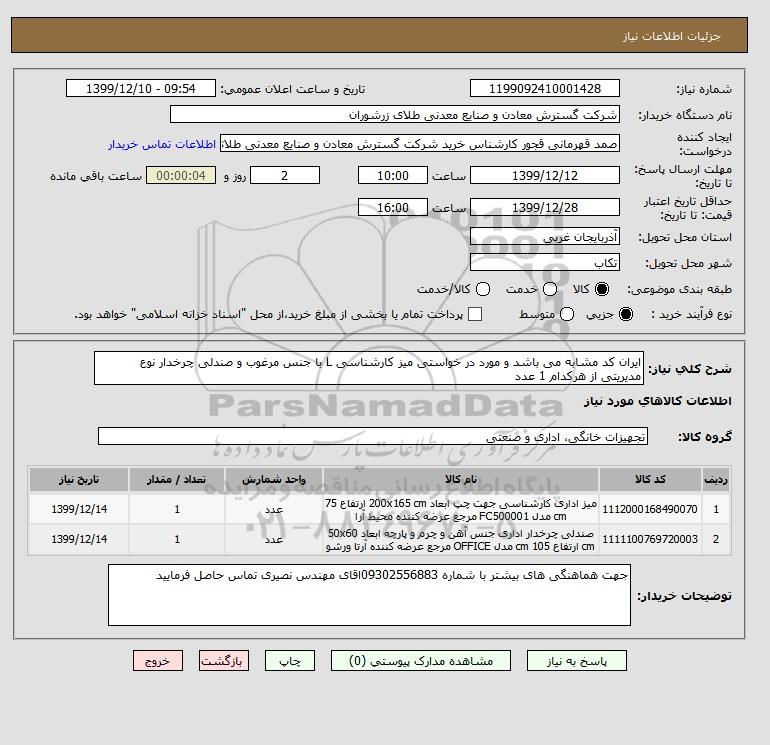This screenshot has height=745, width=770.
Task: Click the unit عدد cell in row 1
Action: pyautogui.click(x=274, y=509)
